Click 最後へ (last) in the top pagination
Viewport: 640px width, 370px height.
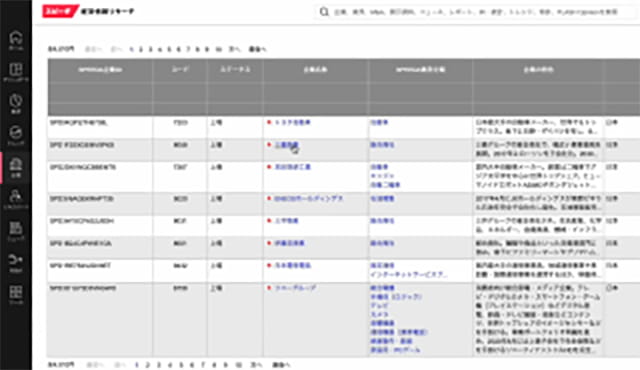coord(257,49)
